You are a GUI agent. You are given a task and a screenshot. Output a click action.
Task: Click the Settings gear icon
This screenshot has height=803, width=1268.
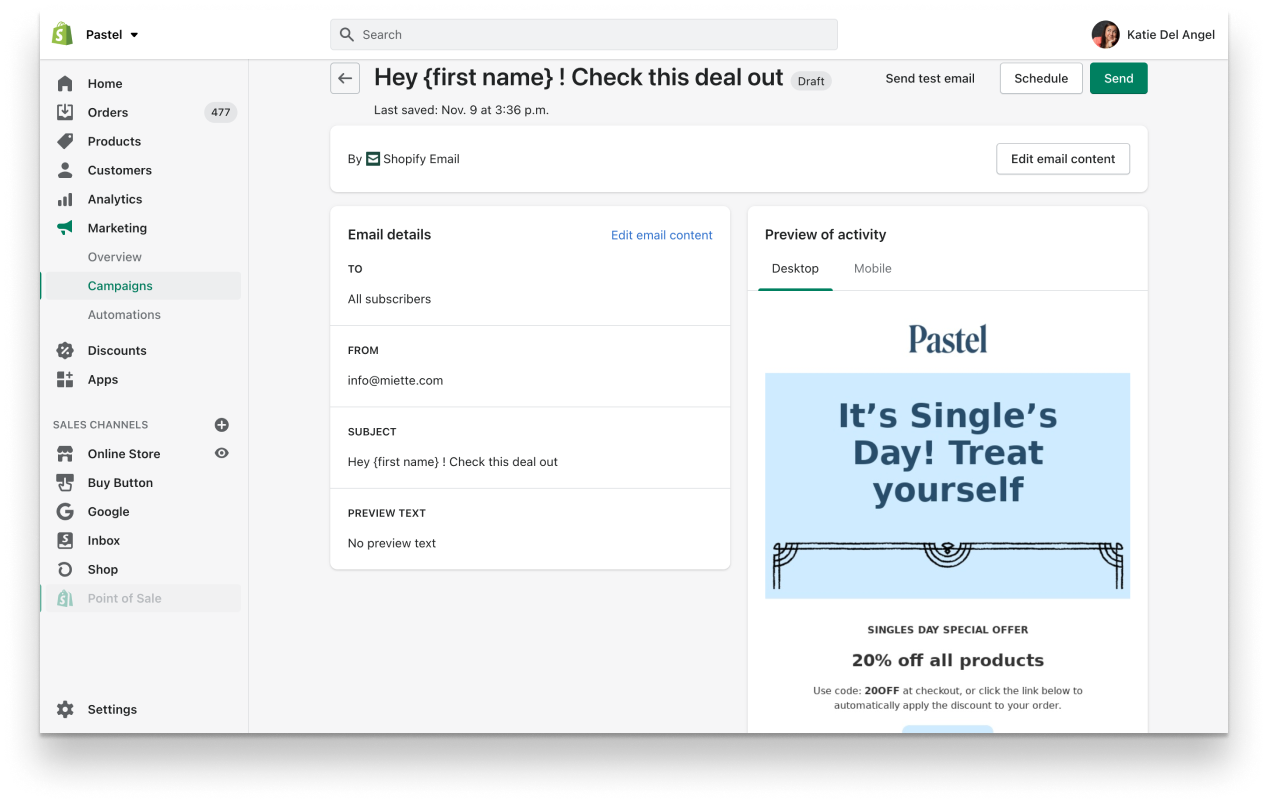coord(65,710)
